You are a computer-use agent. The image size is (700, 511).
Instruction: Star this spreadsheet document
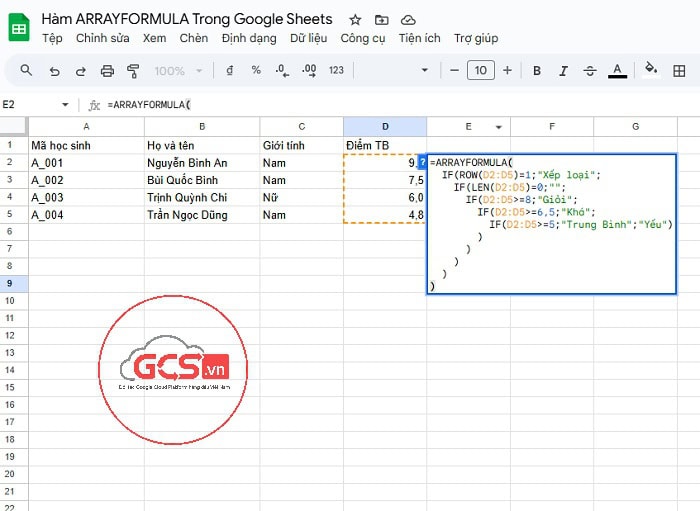click(355, 20)
